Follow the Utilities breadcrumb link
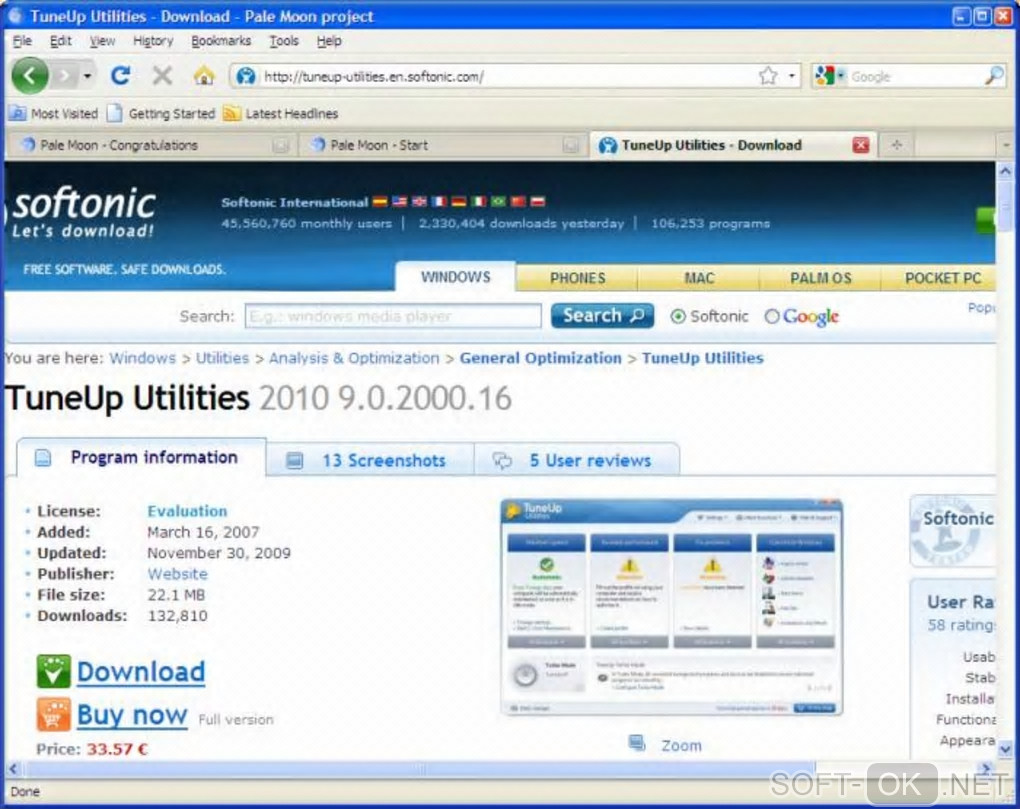The width and height of the screenshot is (1020, 809). coord(222,358)
